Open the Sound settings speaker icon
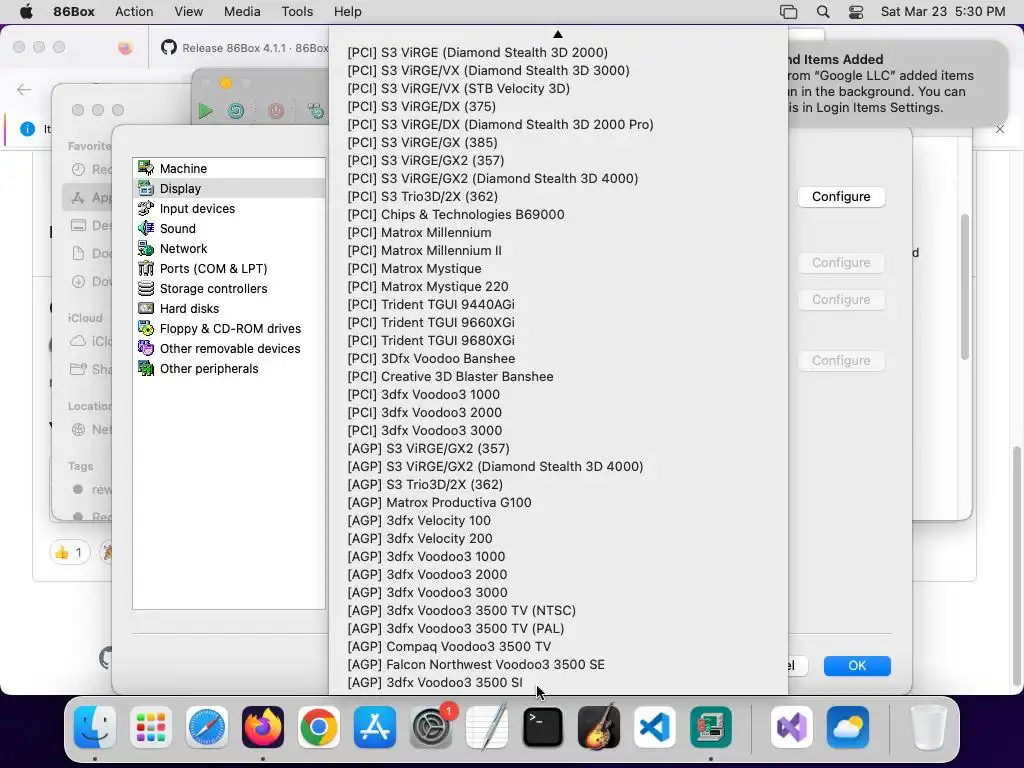The height and width of the screenshot is (768, 1024). click(146, 228)
